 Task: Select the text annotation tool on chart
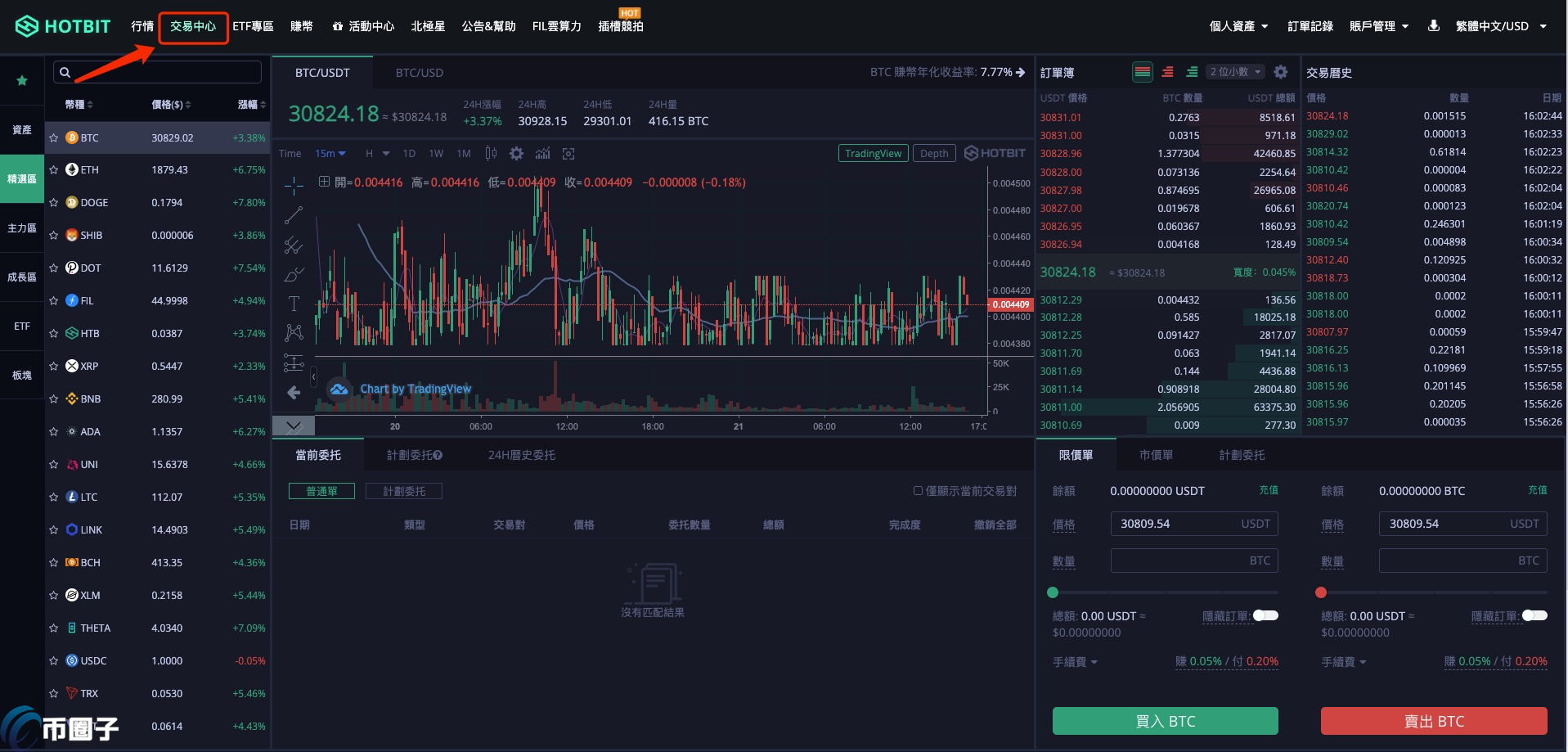point(294,304)
